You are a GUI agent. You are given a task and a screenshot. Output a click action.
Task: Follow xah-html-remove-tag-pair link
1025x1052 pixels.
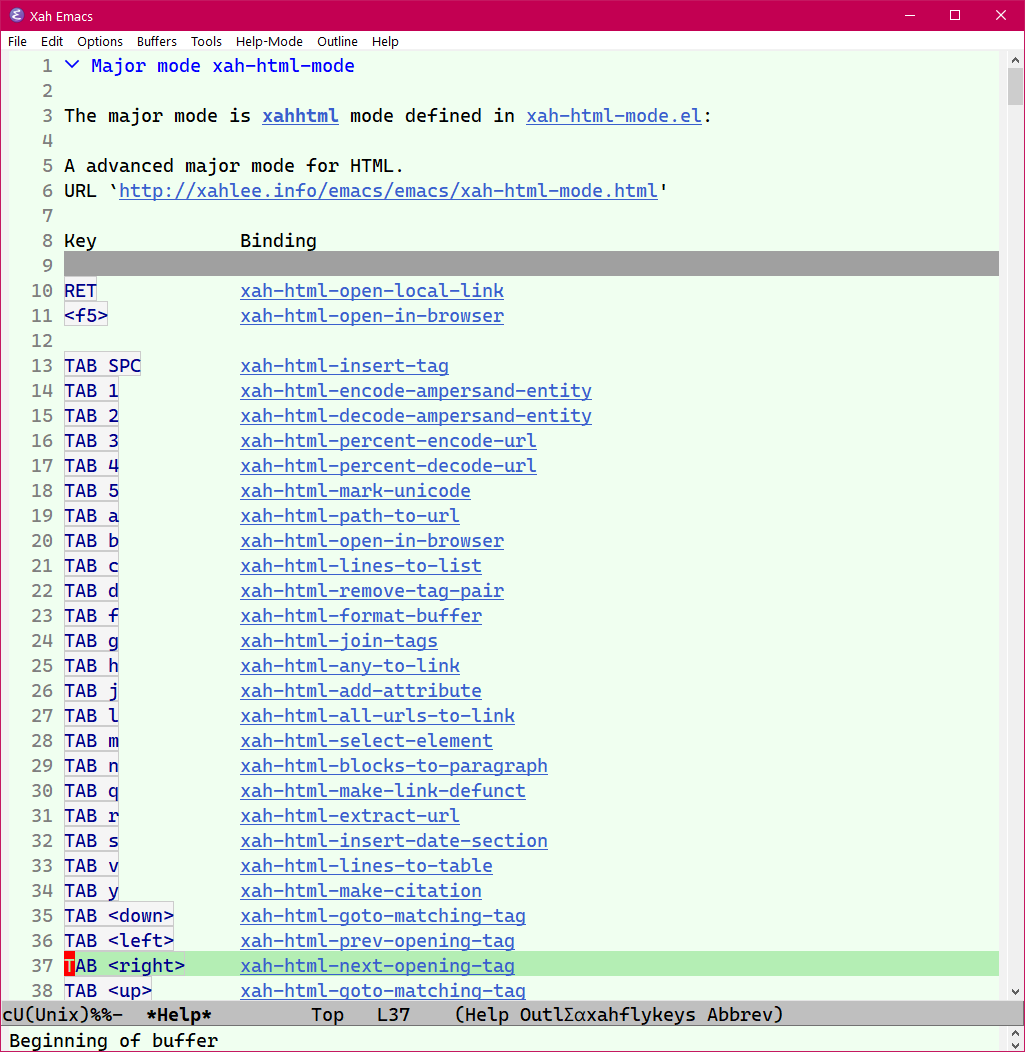(372, 591)
